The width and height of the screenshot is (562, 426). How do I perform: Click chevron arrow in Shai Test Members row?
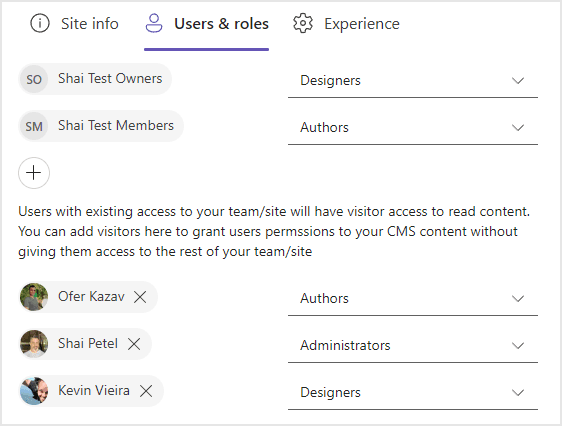pyautogui.click(x=518, y=128)
